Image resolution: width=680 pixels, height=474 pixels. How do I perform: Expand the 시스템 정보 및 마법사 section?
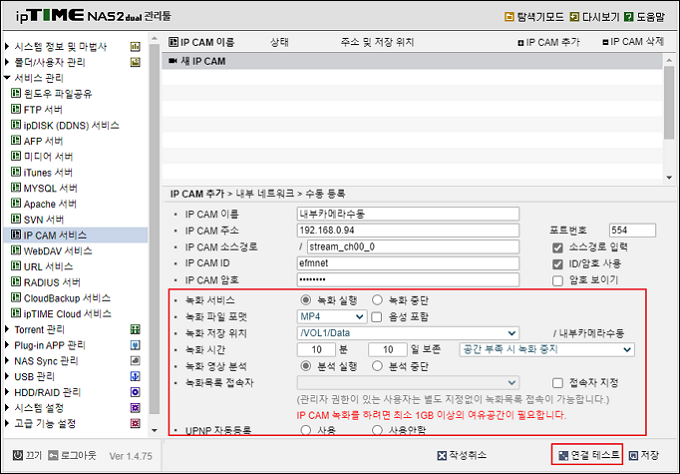(x=7, y=46)
